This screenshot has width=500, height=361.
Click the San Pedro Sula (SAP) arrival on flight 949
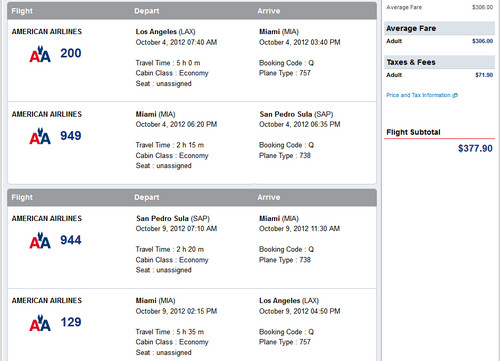click(296, 114)
